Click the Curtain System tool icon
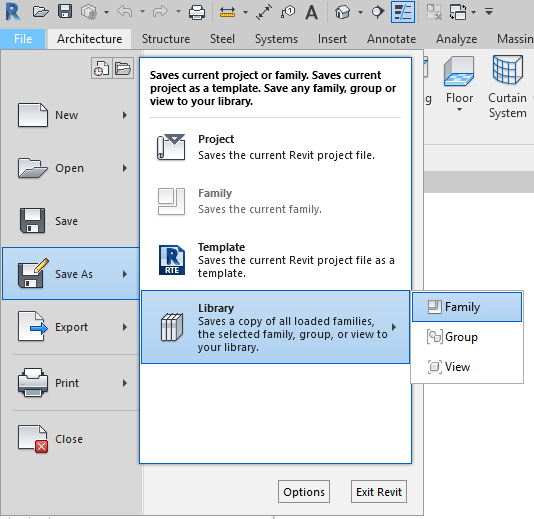 coord(508,70)
